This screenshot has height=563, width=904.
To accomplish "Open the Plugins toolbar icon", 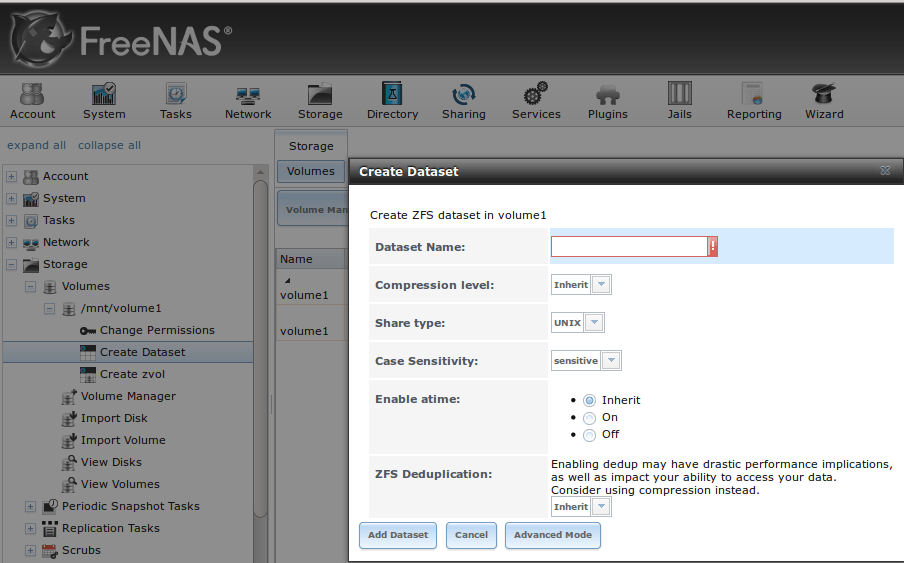I will tap(608, 95).
